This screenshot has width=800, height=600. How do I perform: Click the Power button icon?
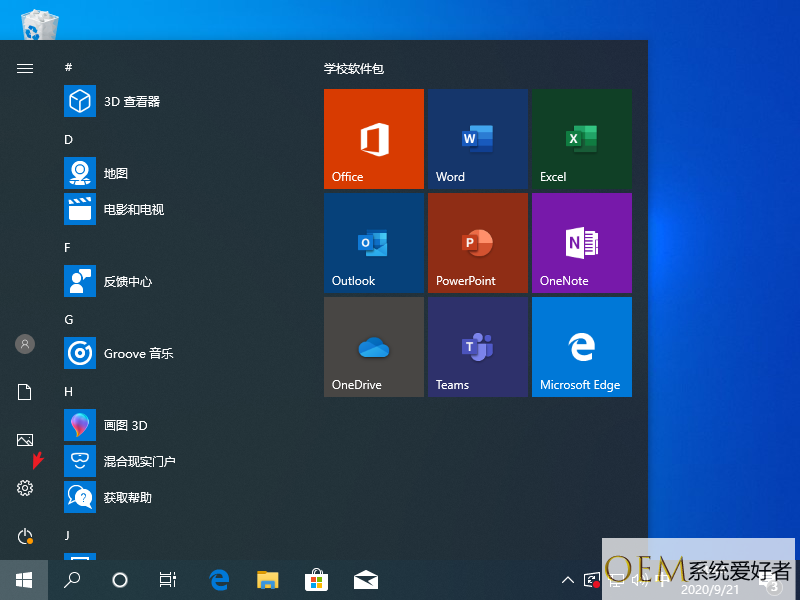[x=25, y=537]
